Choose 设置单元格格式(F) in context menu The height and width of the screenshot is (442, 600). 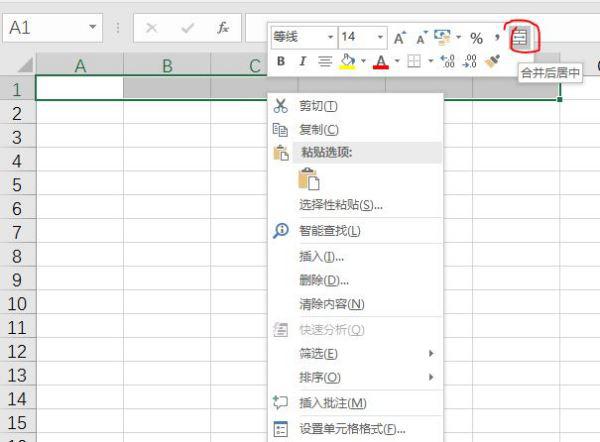pyautogui.click(x=352, y=429)
